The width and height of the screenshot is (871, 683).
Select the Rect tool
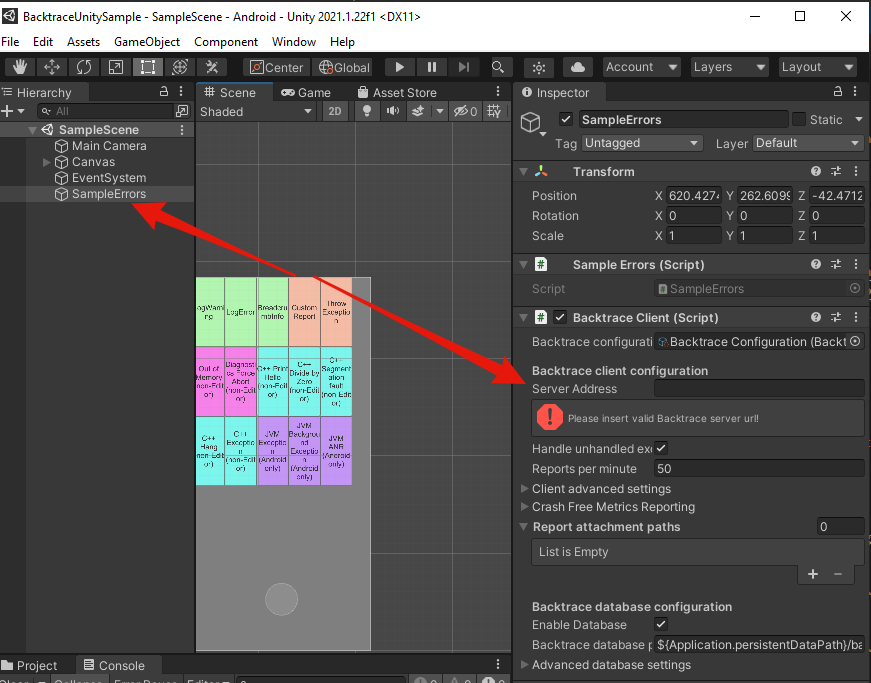(x=148, y=67)
